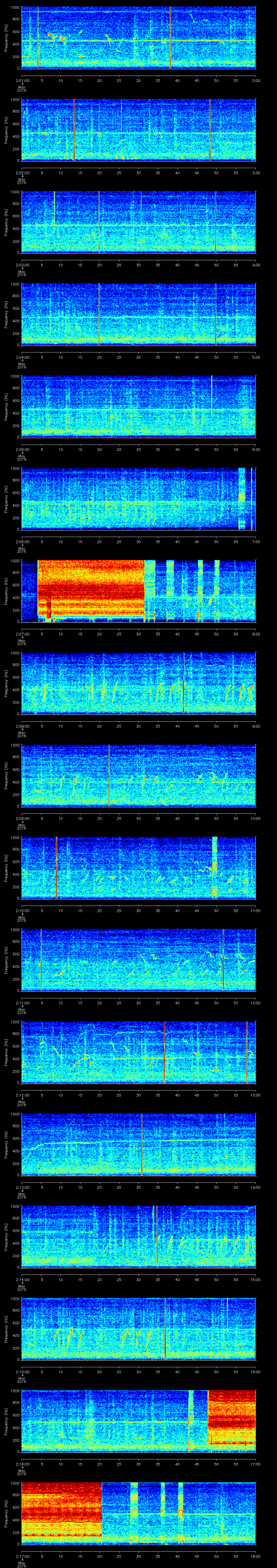
Task: Select the spectrogram panel beginning at 2:05:00
Action: (139, 407)
